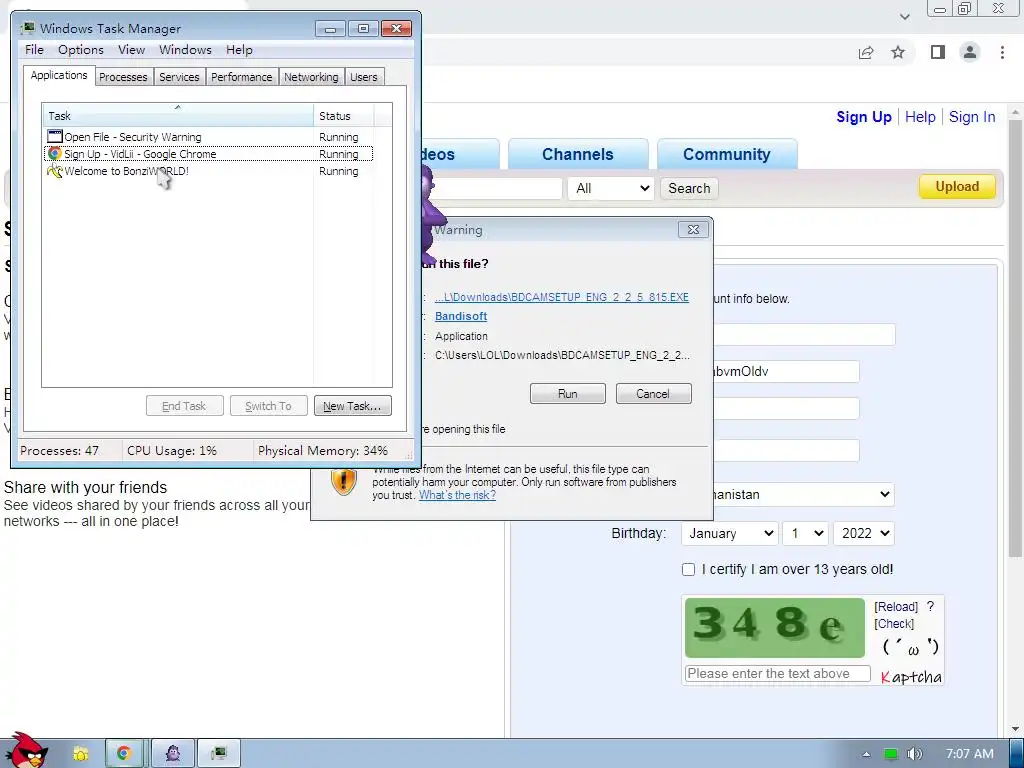1024x768 pixels.
Task: Click the VidLii Search button
Action: pos(689,188)
